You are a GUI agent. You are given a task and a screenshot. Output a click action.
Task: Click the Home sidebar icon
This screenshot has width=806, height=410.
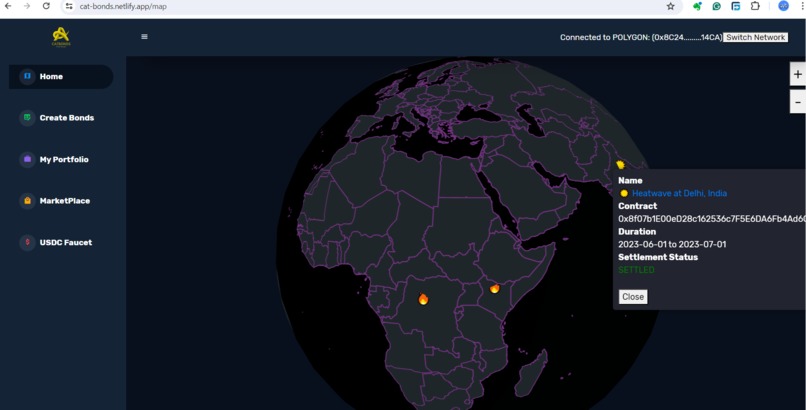point(27,76)
